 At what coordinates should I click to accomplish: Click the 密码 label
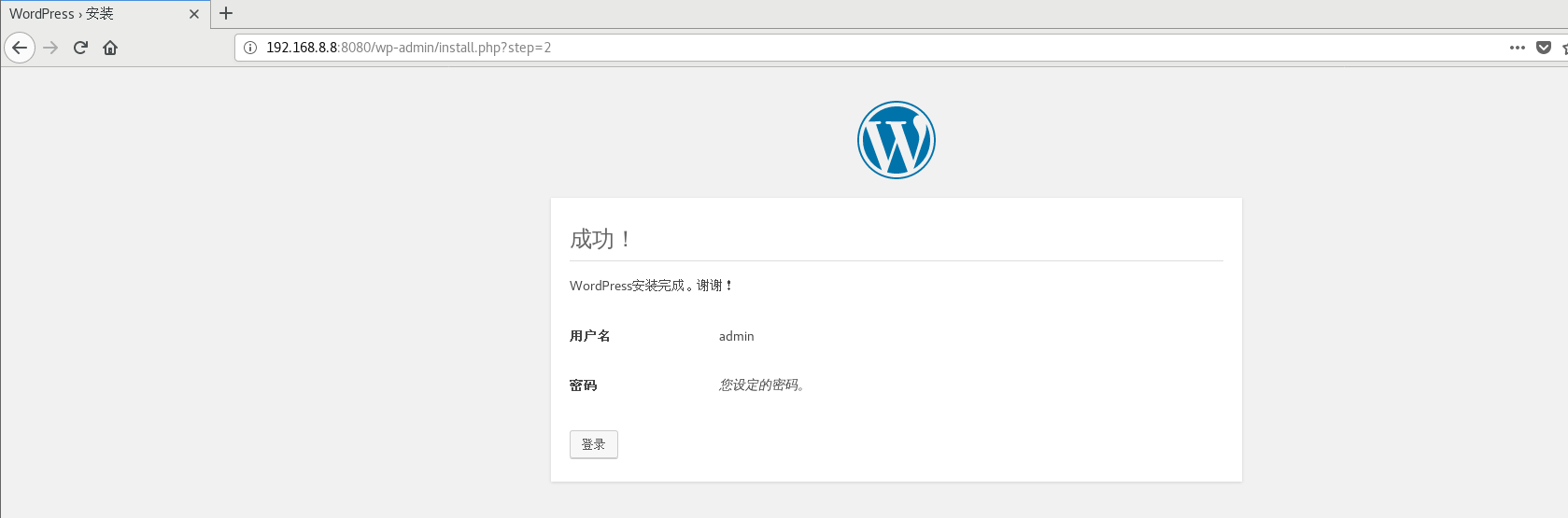584,385
